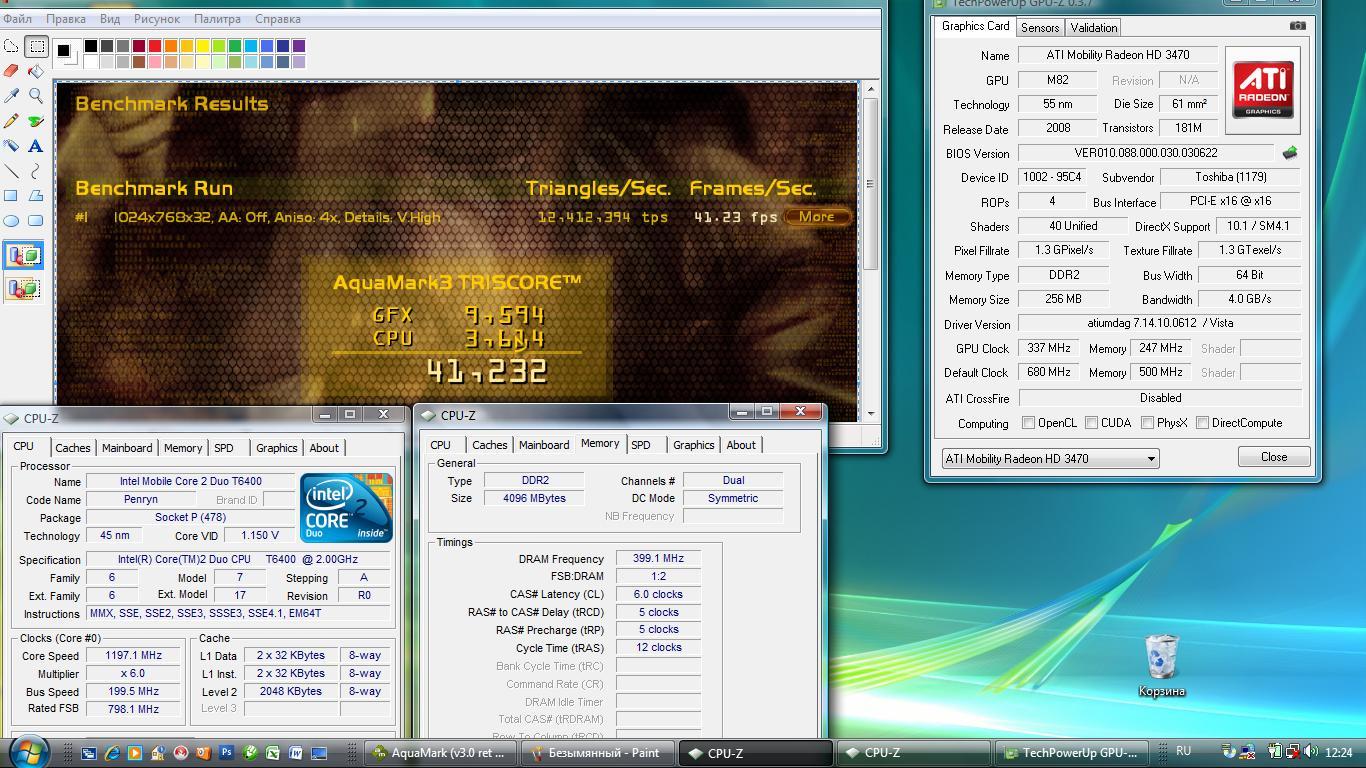
Task: Click Paint vertical scrollbar down arrow
Action: click(870, 413)
